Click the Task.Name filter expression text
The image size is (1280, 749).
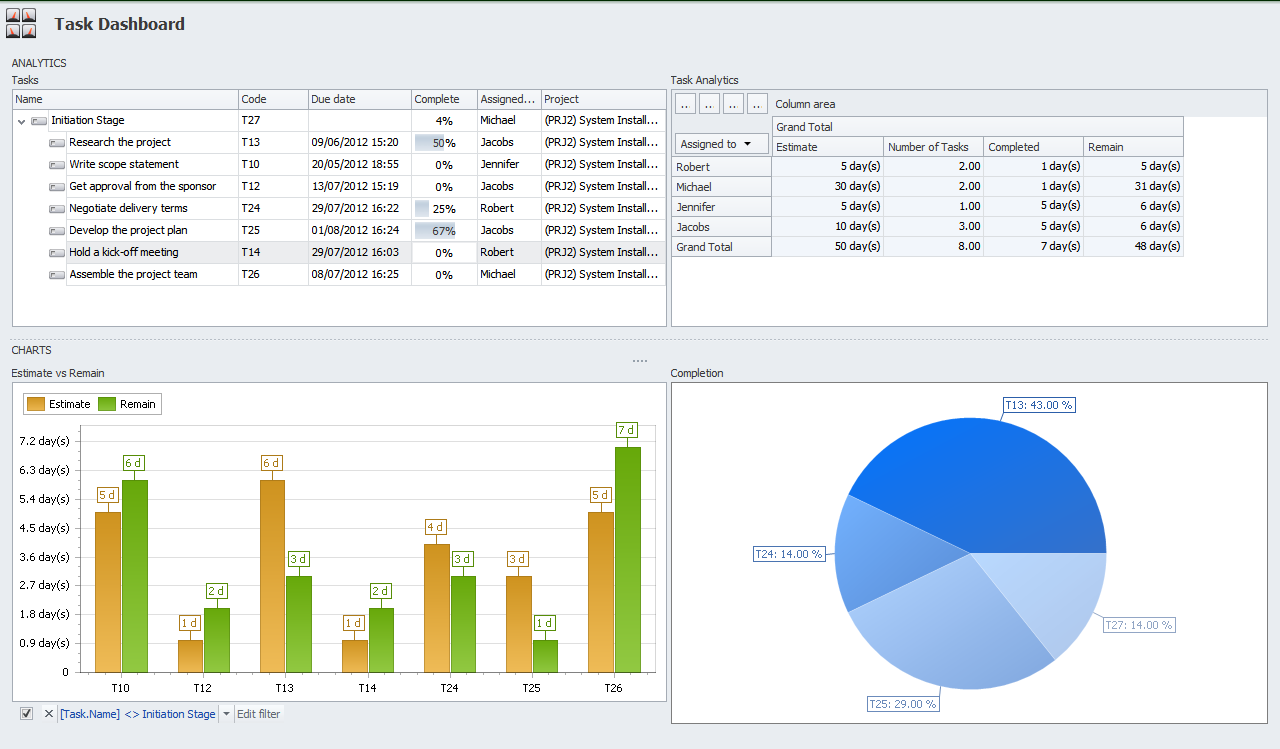coord(137,714)
